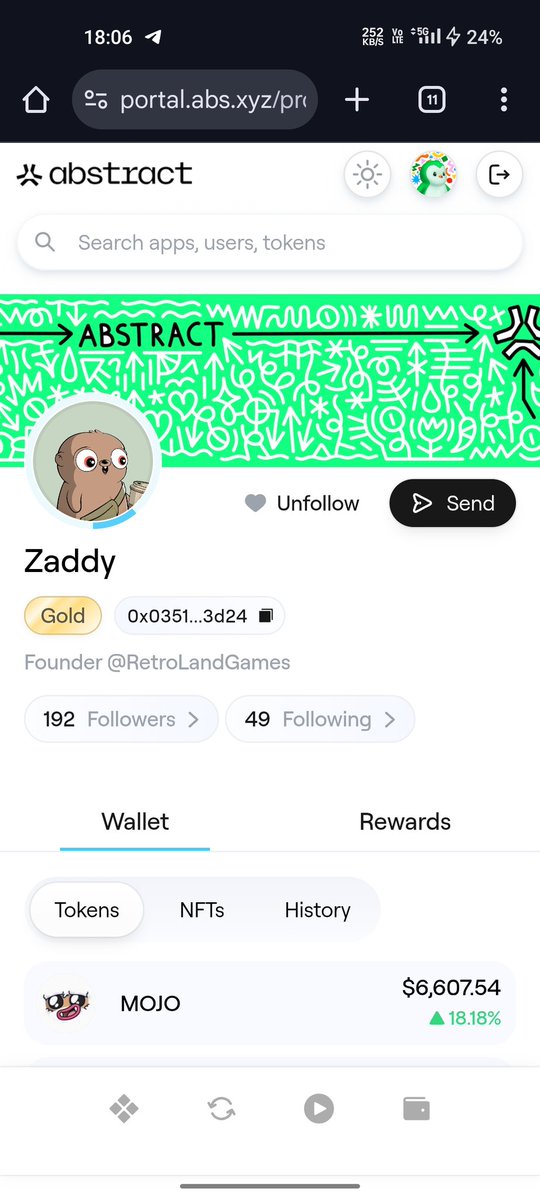Open a new browser tab with plus icon
The image size is (540, 1199).
[356, 100]
